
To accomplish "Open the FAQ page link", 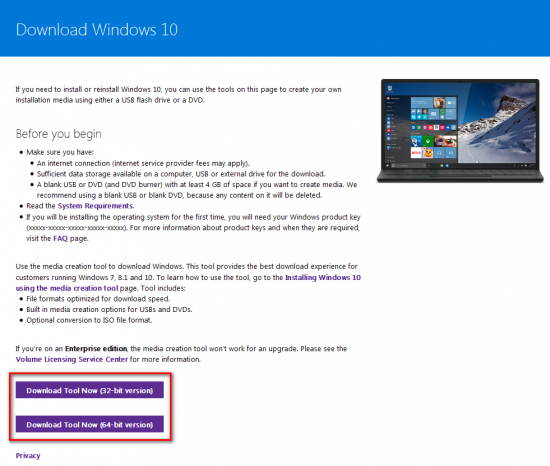I will [60, 238].
